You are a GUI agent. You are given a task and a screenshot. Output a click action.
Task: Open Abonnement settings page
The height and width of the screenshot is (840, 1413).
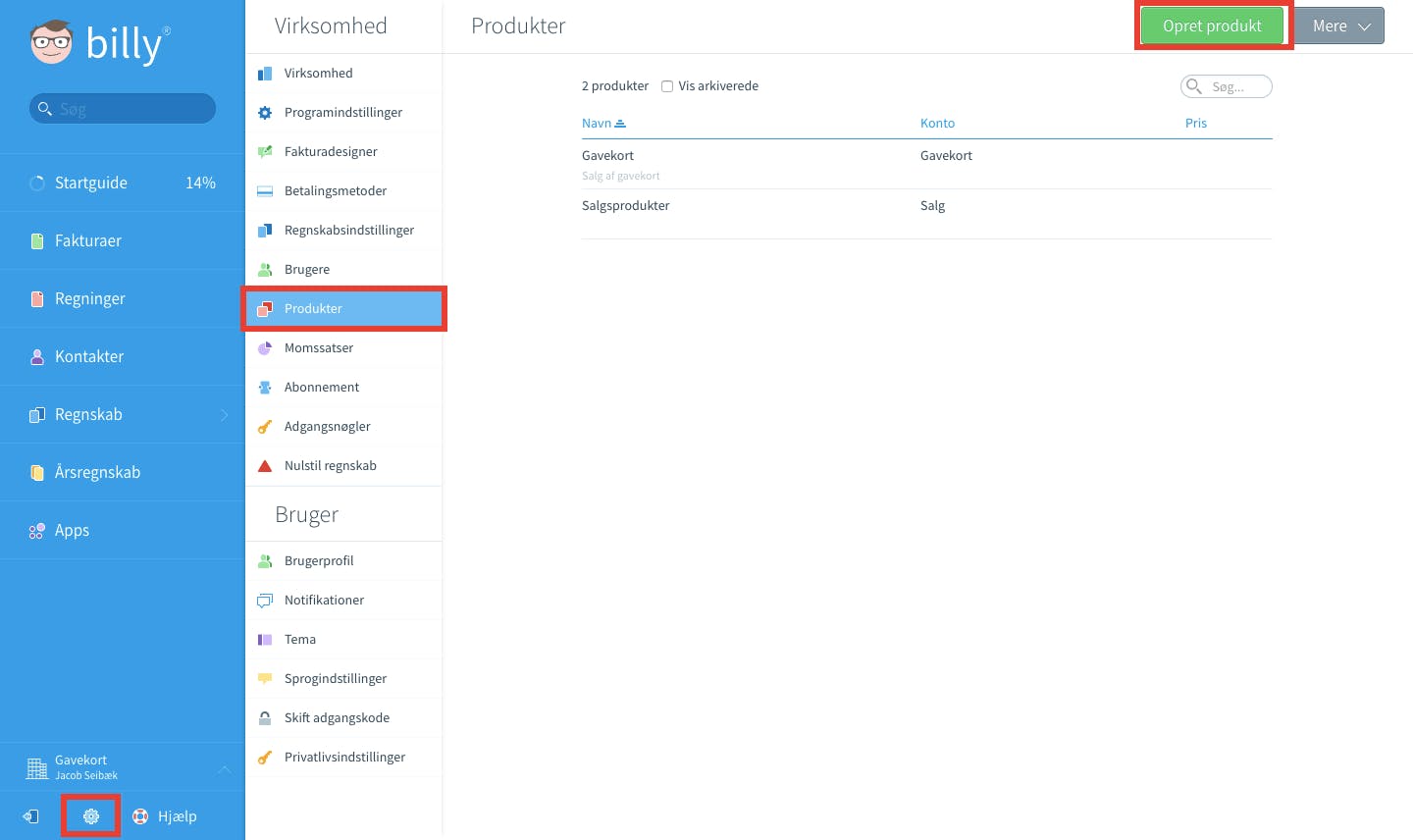(x=343, y=388)
